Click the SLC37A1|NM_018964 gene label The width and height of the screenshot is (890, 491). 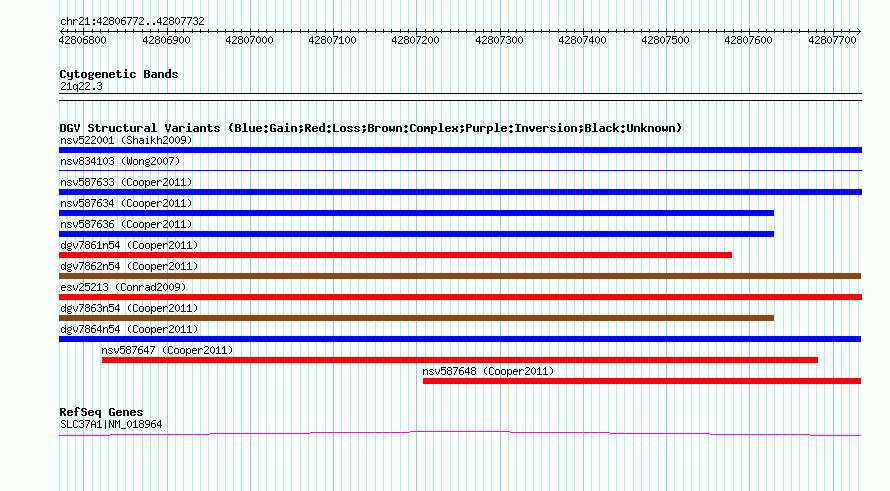pos(111,425)
